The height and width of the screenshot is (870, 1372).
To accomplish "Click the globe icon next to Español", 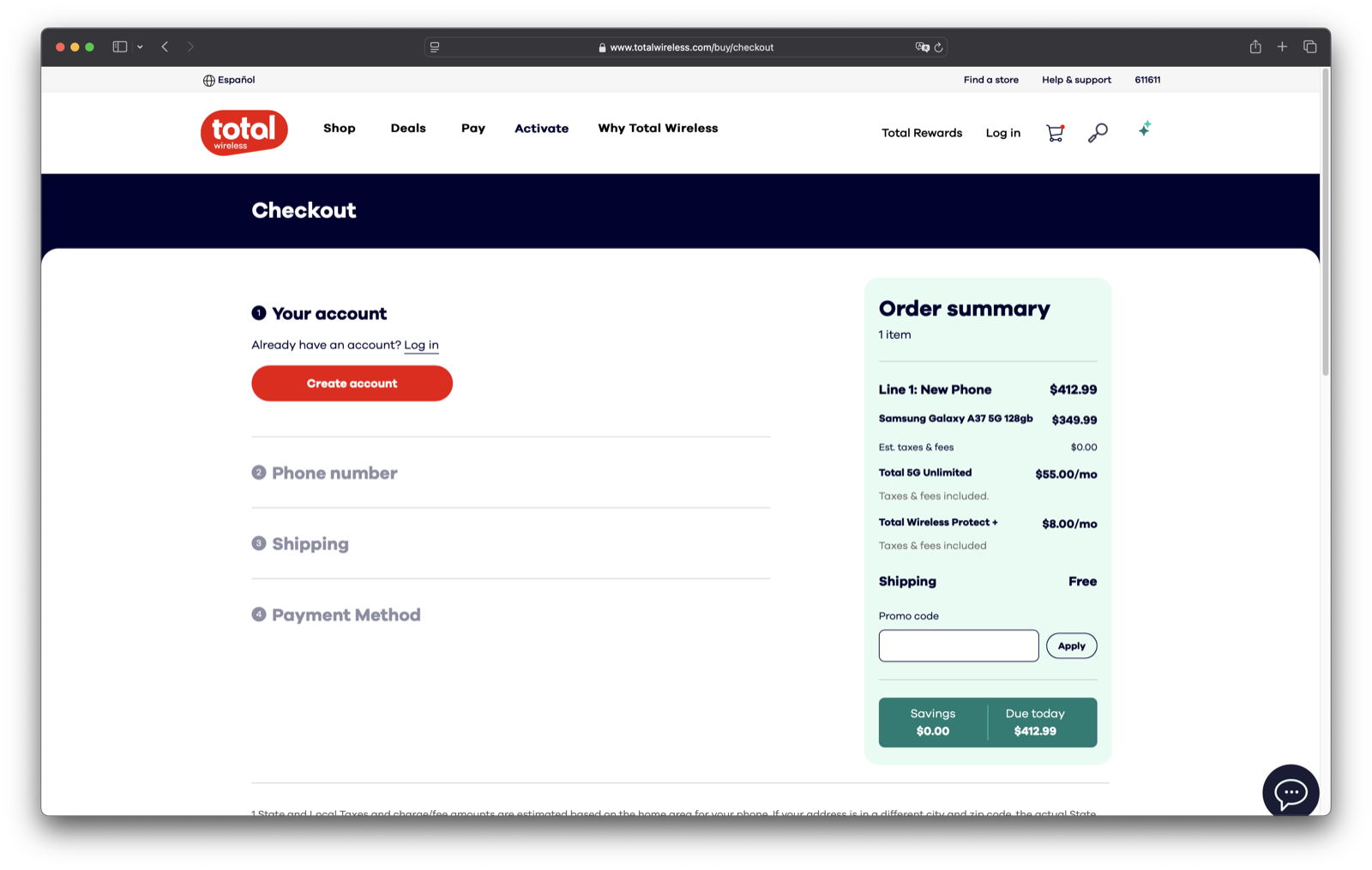I will click(x=208, y=80).
